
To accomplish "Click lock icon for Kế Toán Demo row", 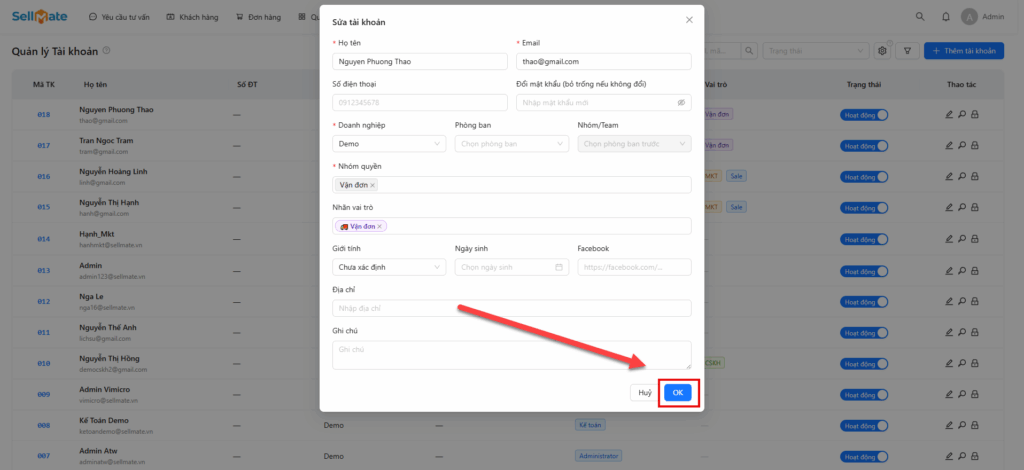I will tap(974, 426).
